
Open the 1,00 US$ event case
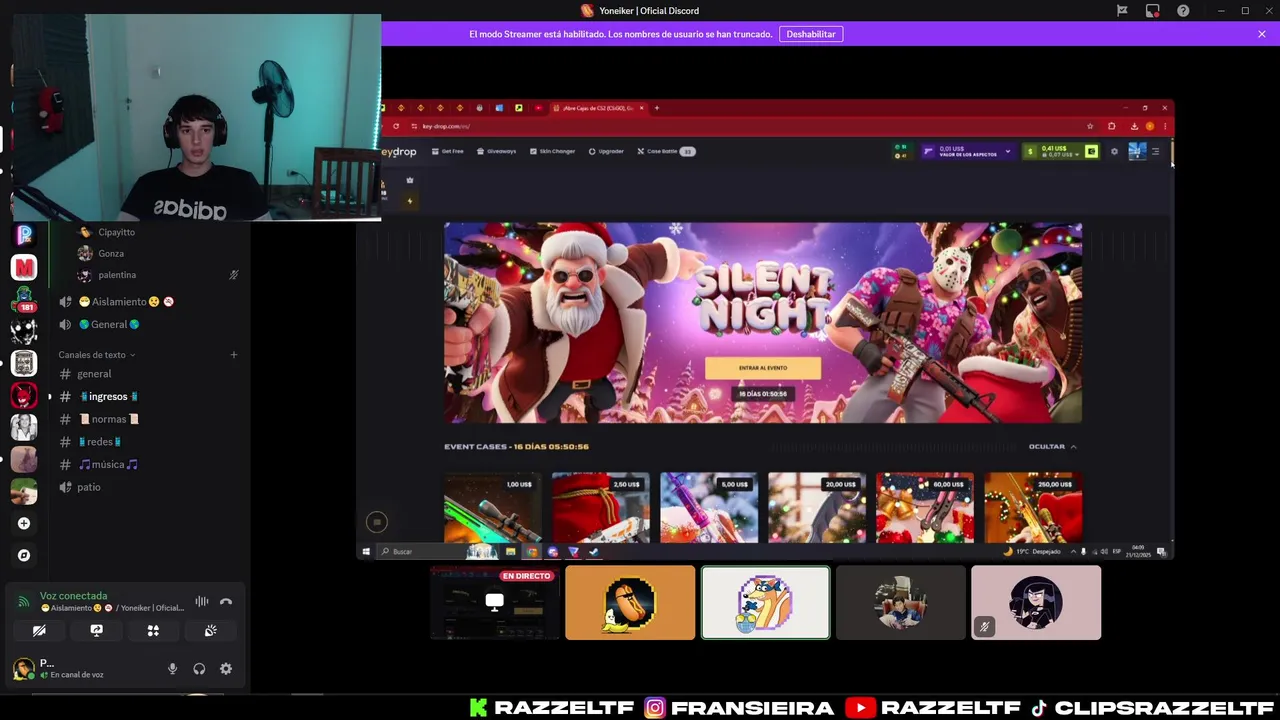(x=493, y=508)
